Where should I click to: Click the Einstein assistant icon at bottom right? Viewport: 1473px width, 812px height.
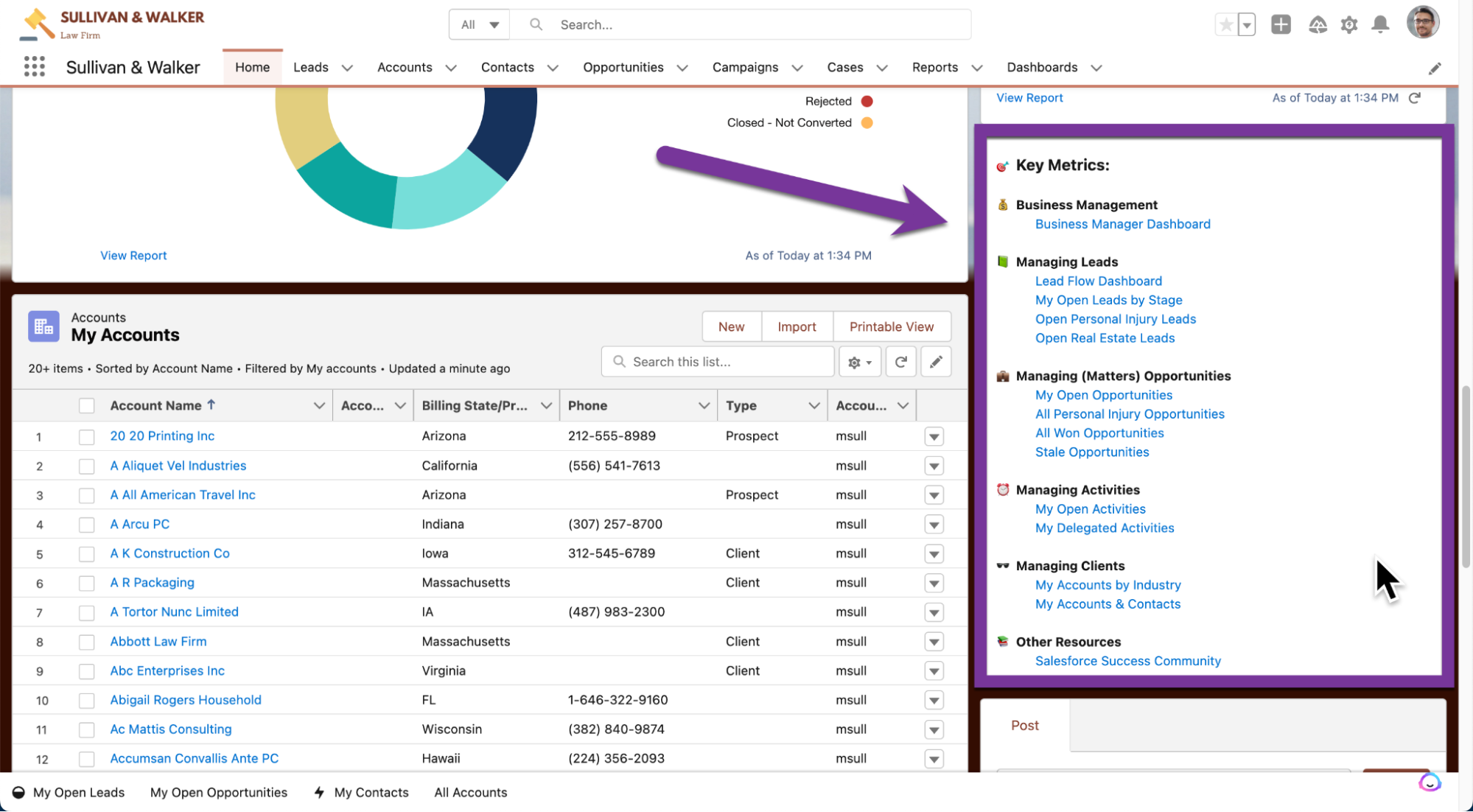point(1430,783)
